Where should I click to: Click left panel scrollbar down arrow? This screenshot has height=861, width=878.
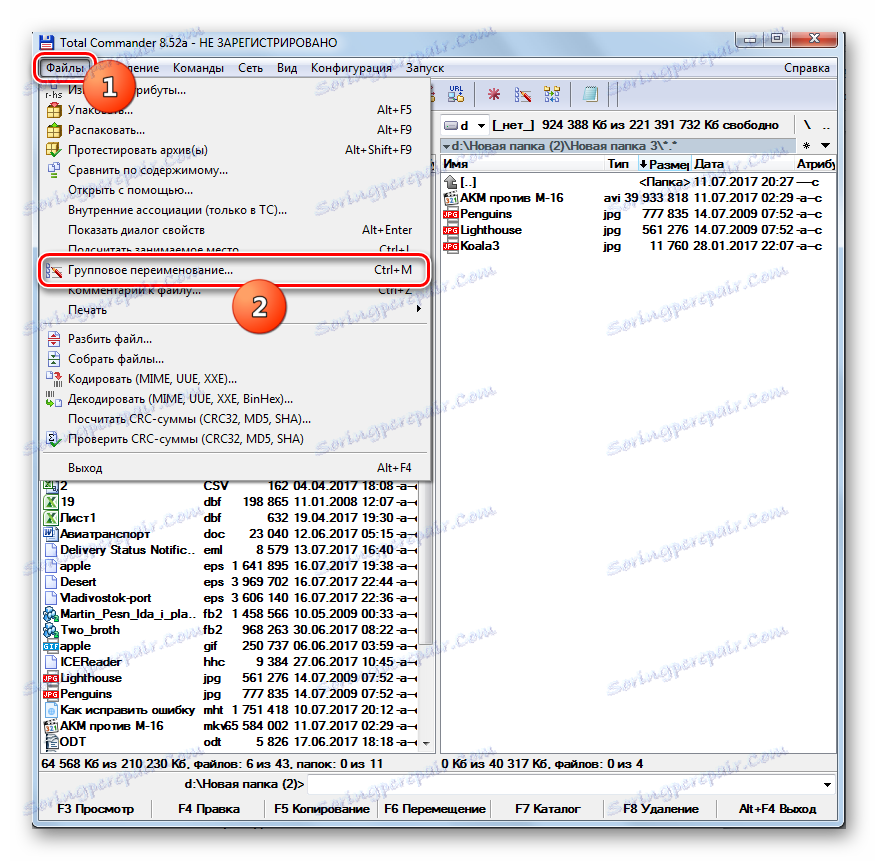point(426,744)
